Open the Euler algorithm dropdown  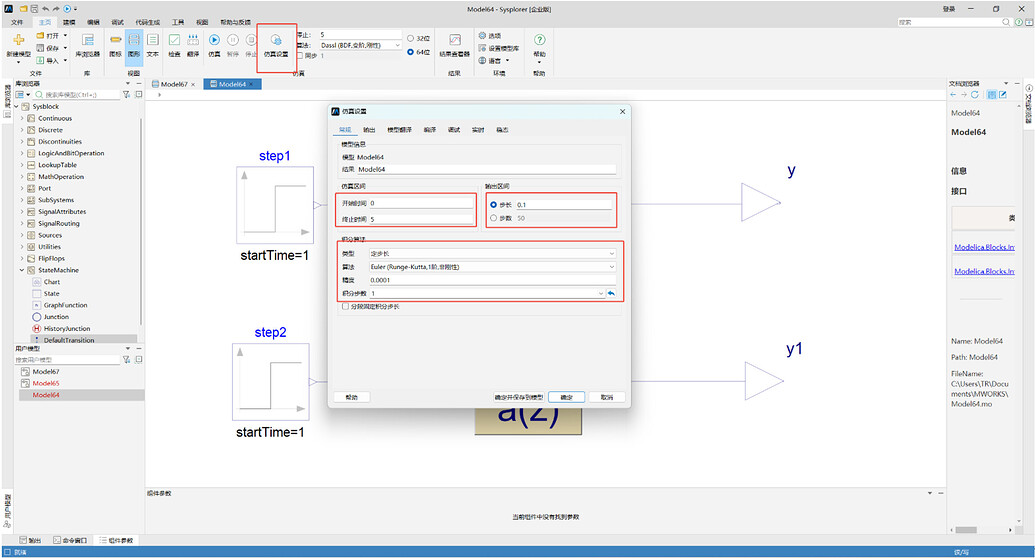click(x=492, y=267)
